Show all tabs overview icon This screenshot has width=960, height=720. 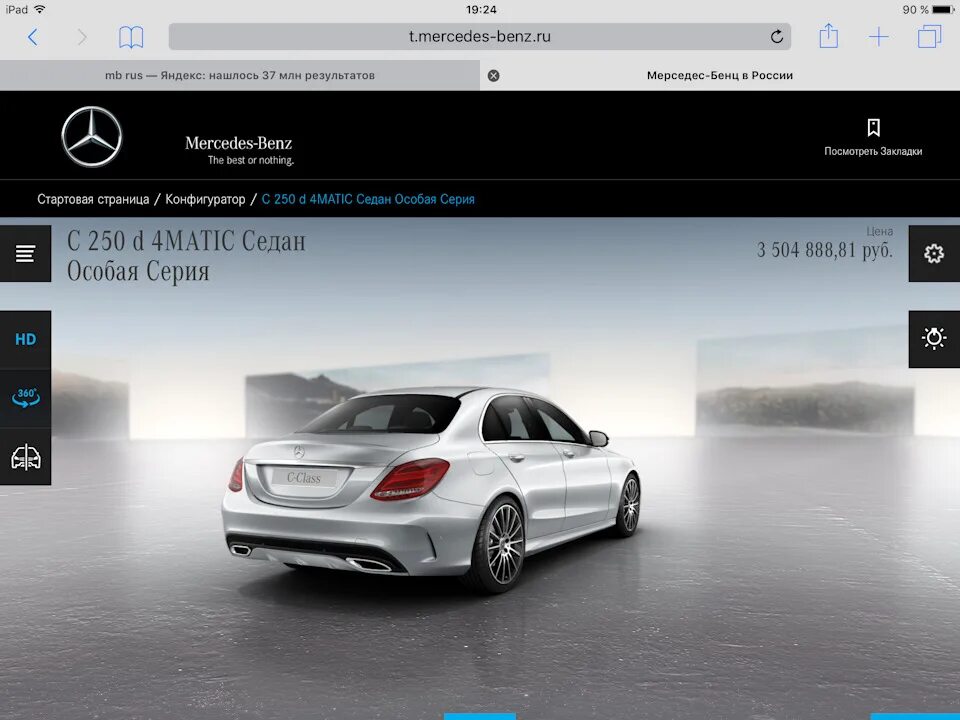click(929, 37)
